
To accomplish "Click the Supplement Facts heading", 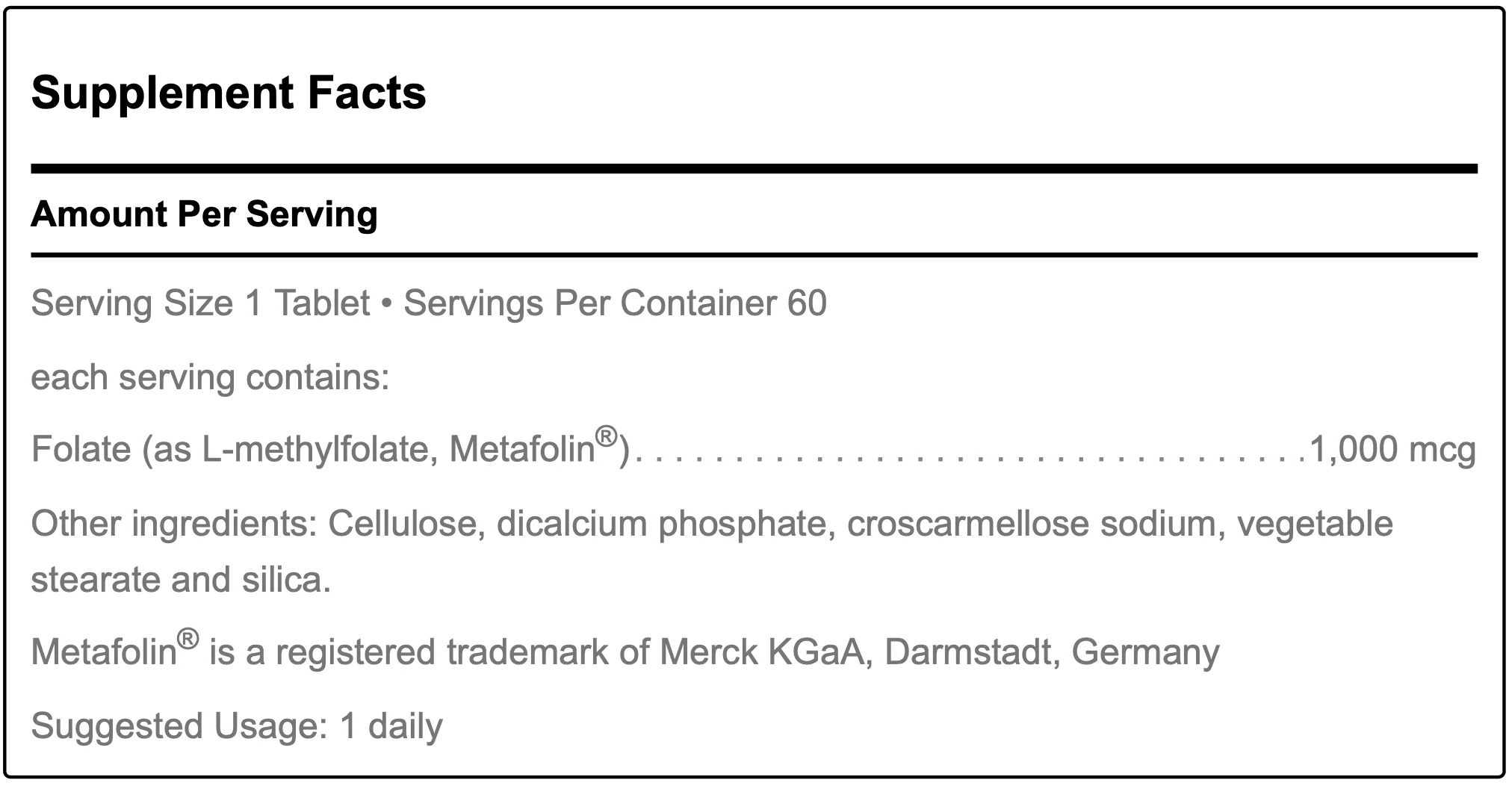I will [x=229, y=93].
